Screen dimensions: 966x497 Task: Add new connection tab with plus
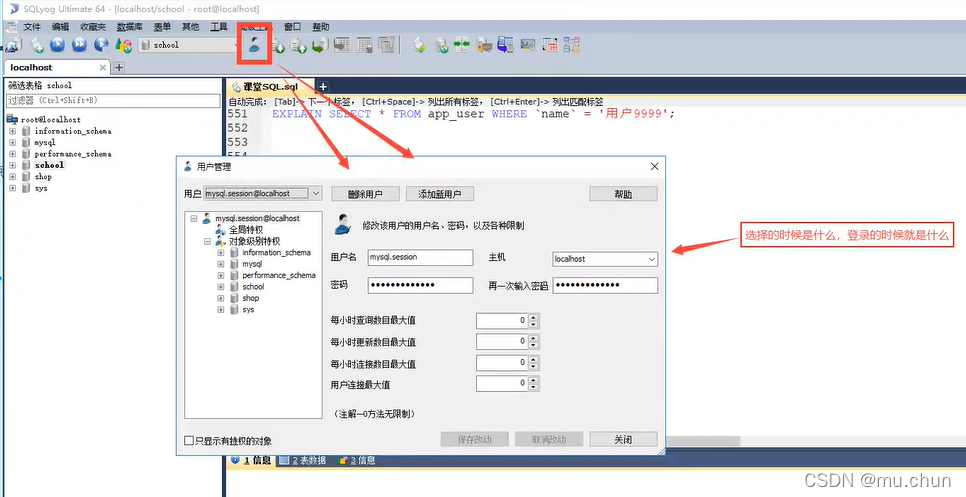click(x=120, y=68)
